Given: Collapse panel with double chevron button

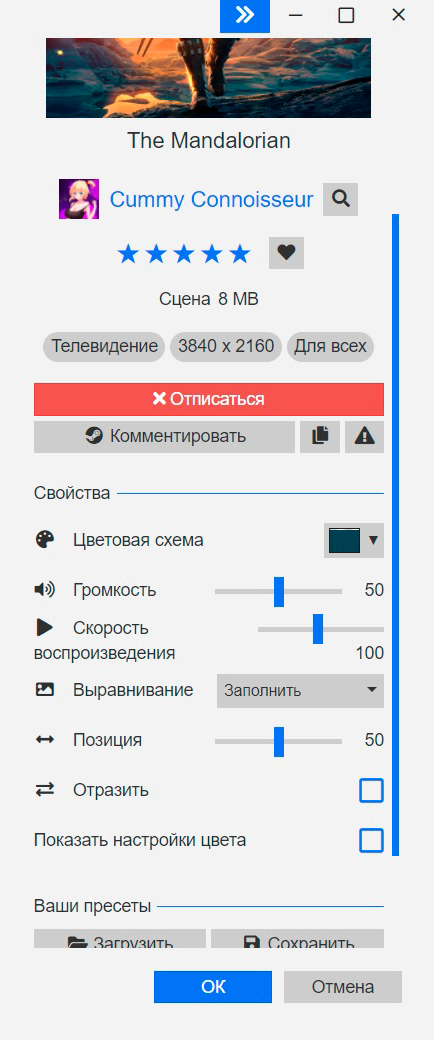Looking at the screenshot, I should [x=245, y=16].
